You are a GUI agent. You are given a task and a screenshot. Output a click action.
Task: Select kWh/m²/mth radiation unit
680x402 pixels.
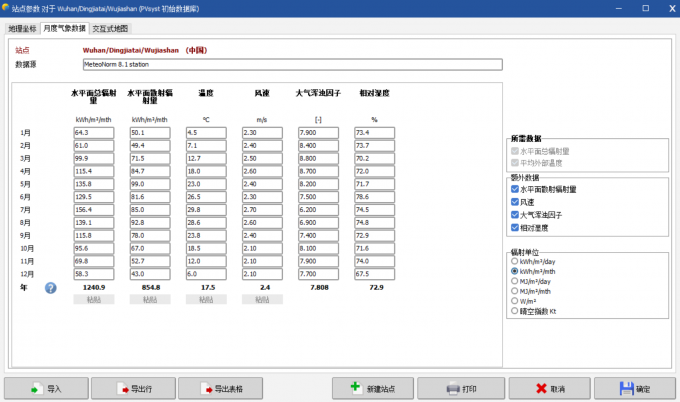pos(514,271)
